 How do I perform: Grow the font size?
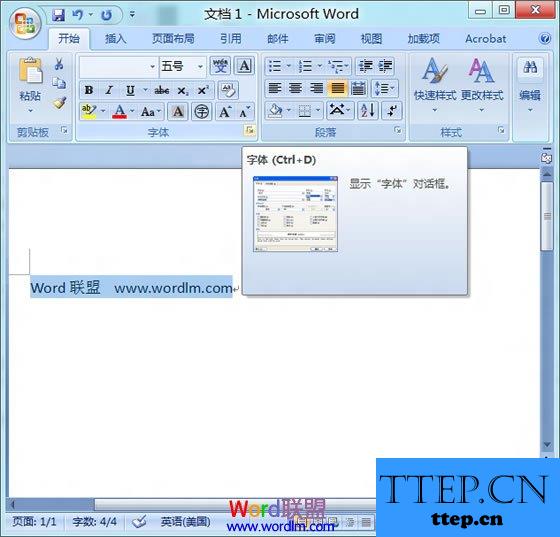point(225,112)
